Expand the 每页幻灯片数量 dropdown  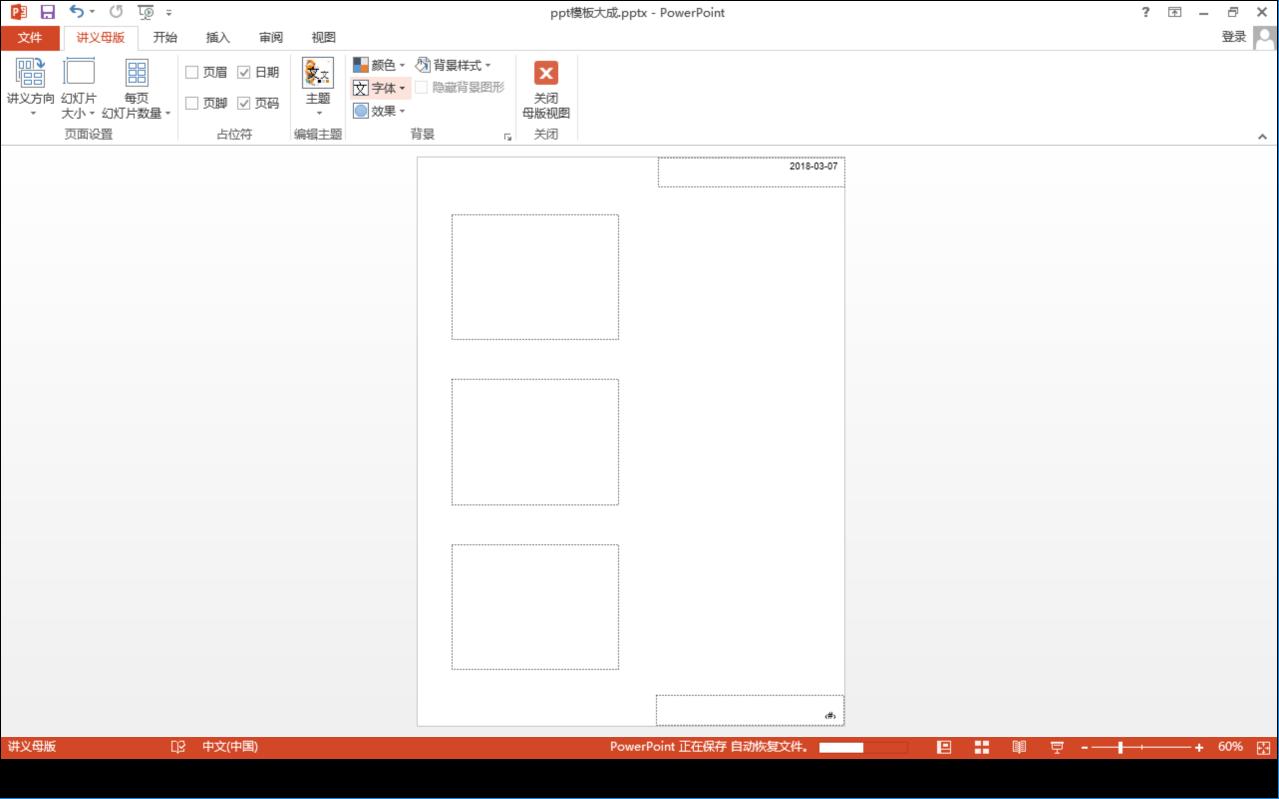(x=166, y=113)
